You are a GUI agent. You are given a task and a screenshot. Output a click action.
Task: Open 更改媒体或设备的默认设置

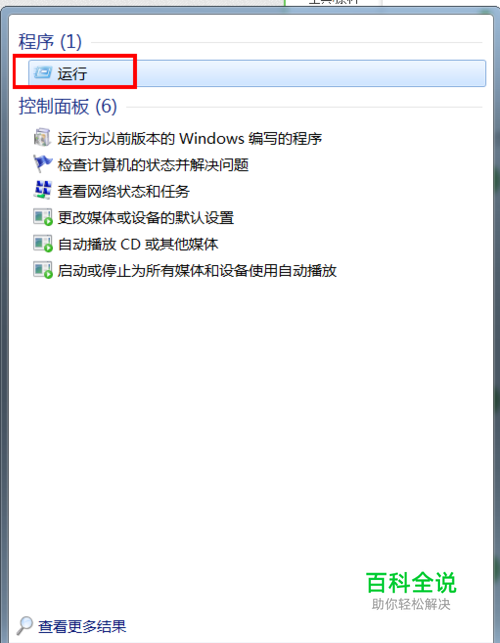click(146, 217)
